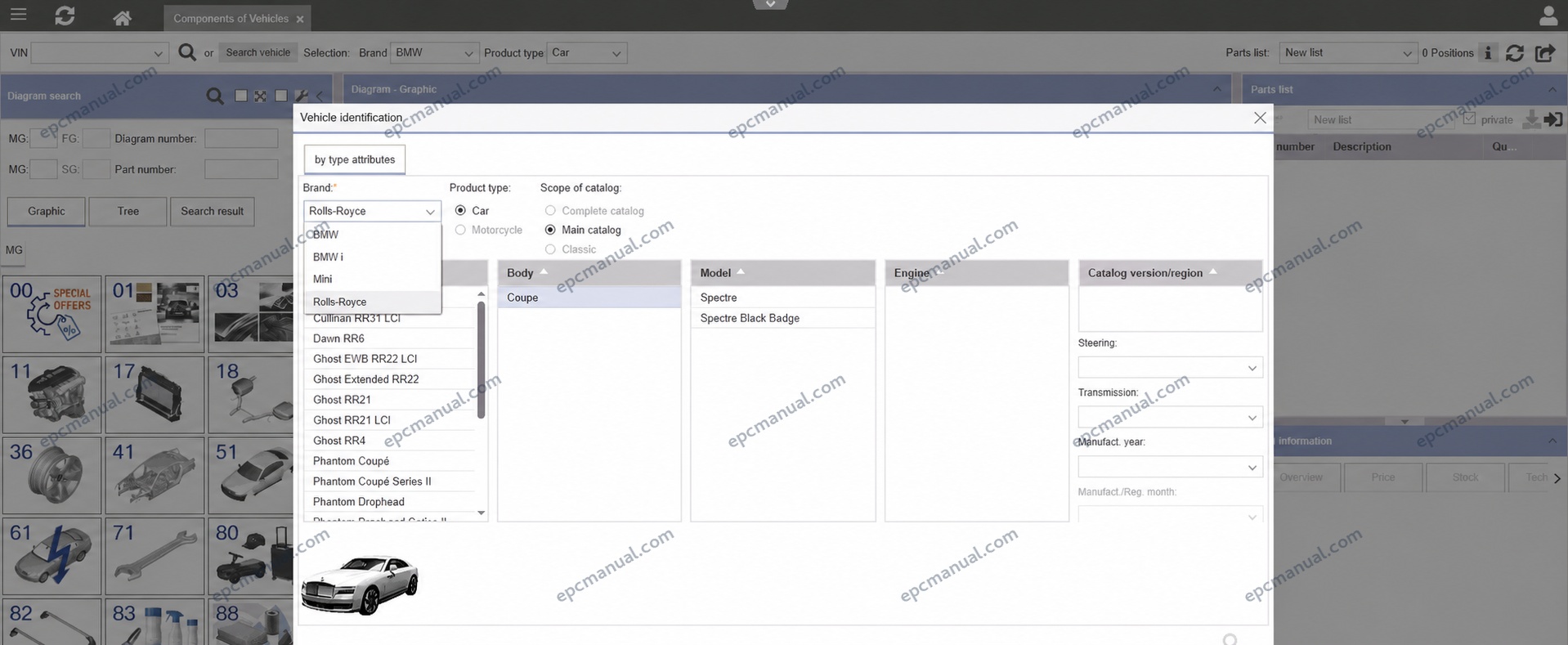Open main group 11 engine thumbnail
1568x645 pixels.
click(x=52, y=394)
